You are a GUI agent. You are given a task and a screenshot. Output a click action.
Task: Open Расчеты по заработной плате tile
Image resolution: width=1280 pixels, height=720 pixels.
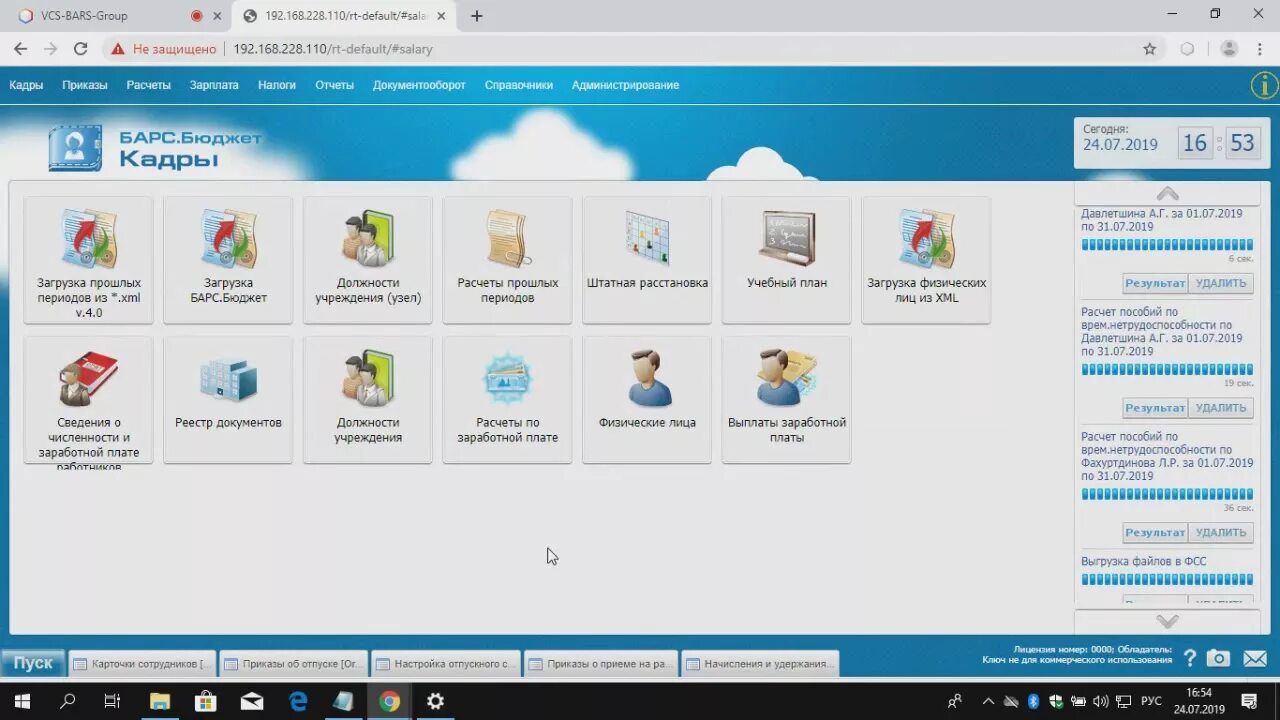point(508,400)
